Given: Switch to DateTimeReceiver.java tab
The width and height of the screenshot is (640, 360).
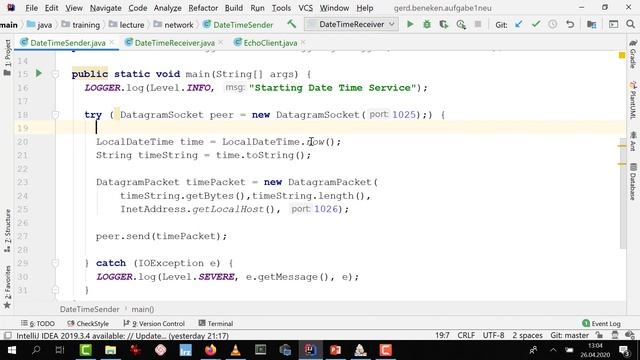Looking at the screenshot, I should pyautogui.click(x=174, y=42).
